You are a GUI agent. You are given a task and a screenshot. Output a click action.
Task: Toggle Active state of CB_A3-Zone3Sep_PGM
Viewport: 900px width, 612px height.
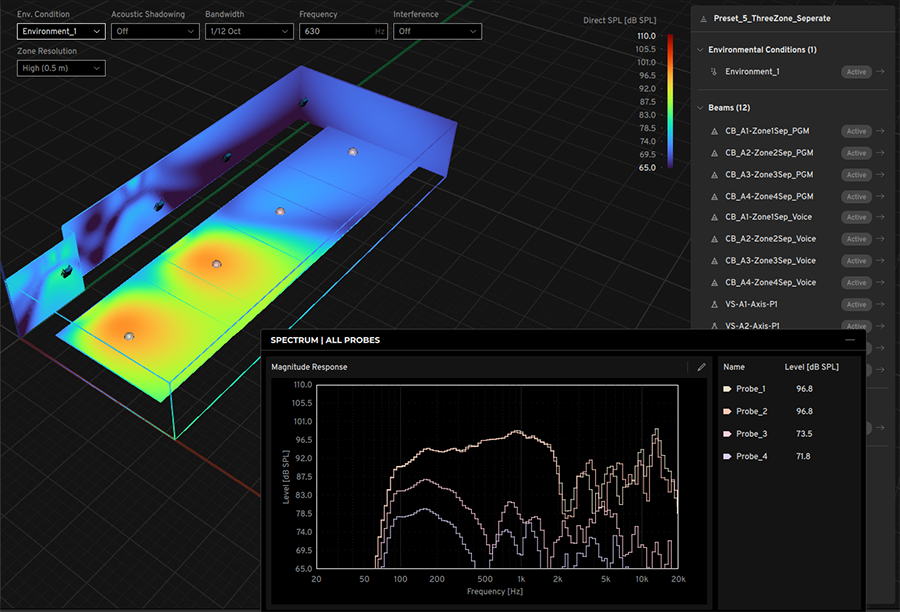click(856, 175)
